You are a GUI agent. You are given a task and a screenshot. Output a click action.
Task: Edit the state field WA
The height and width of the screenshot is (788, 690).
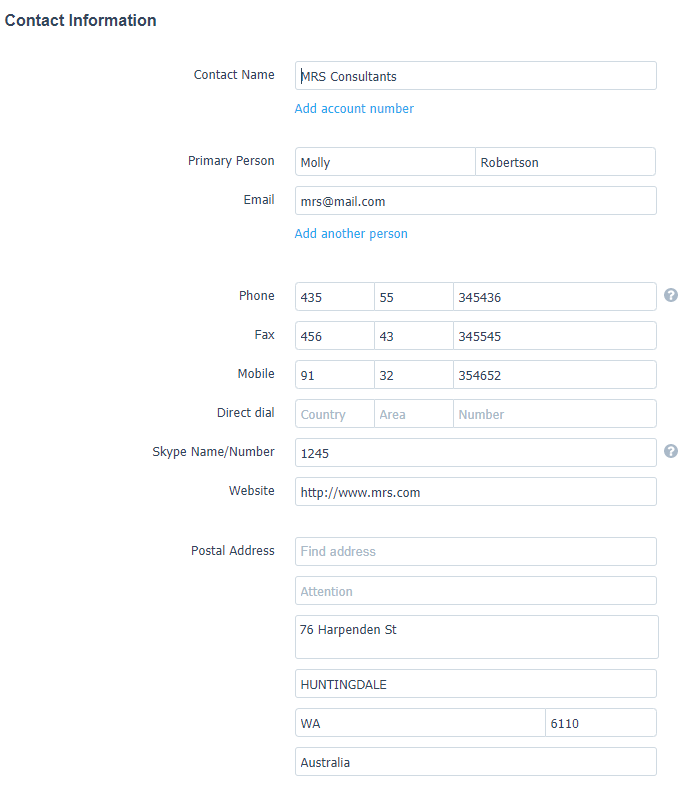pos(420,723)
